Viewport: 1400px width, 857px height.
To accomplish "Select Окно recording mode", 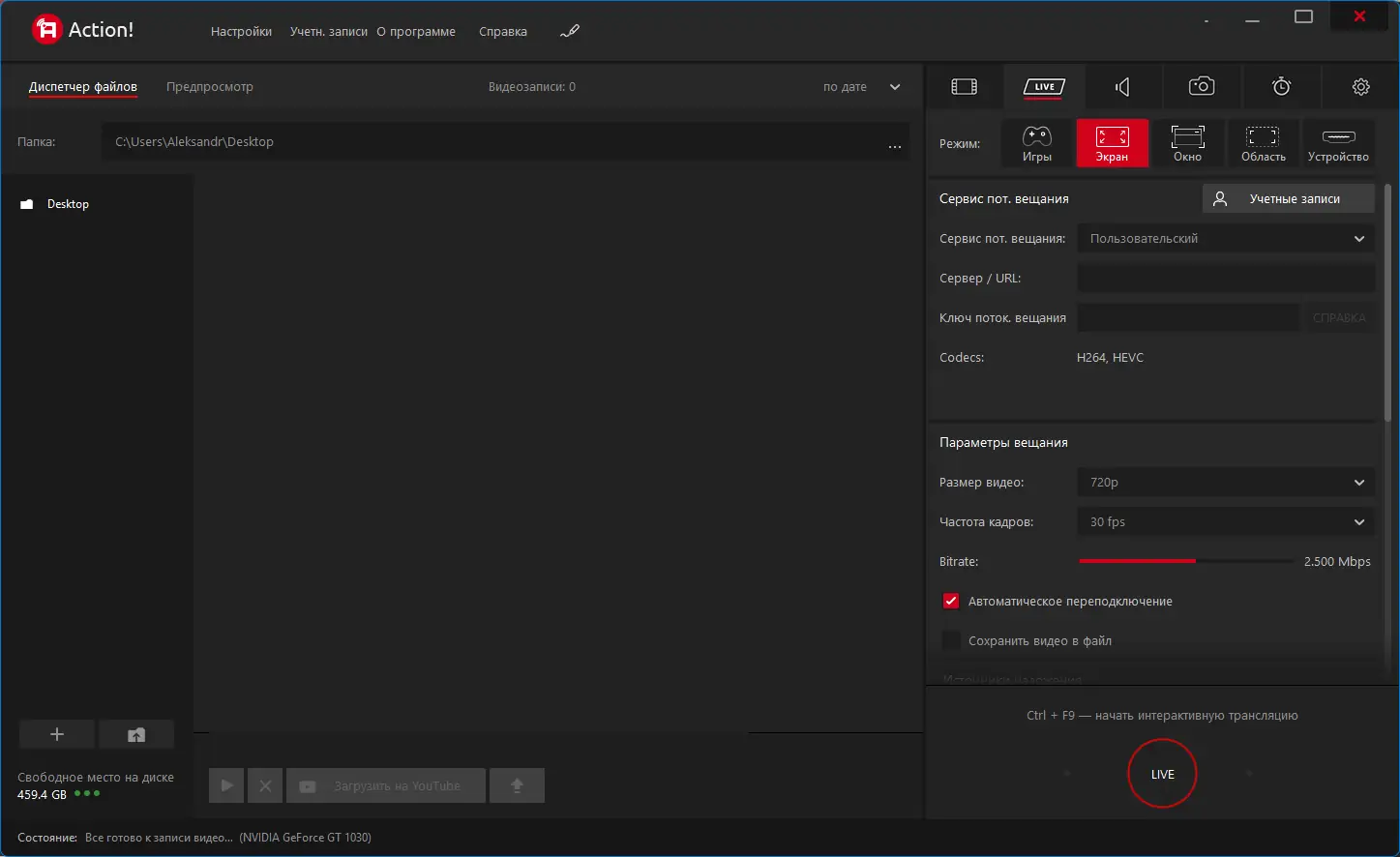I will [1187, 143].
